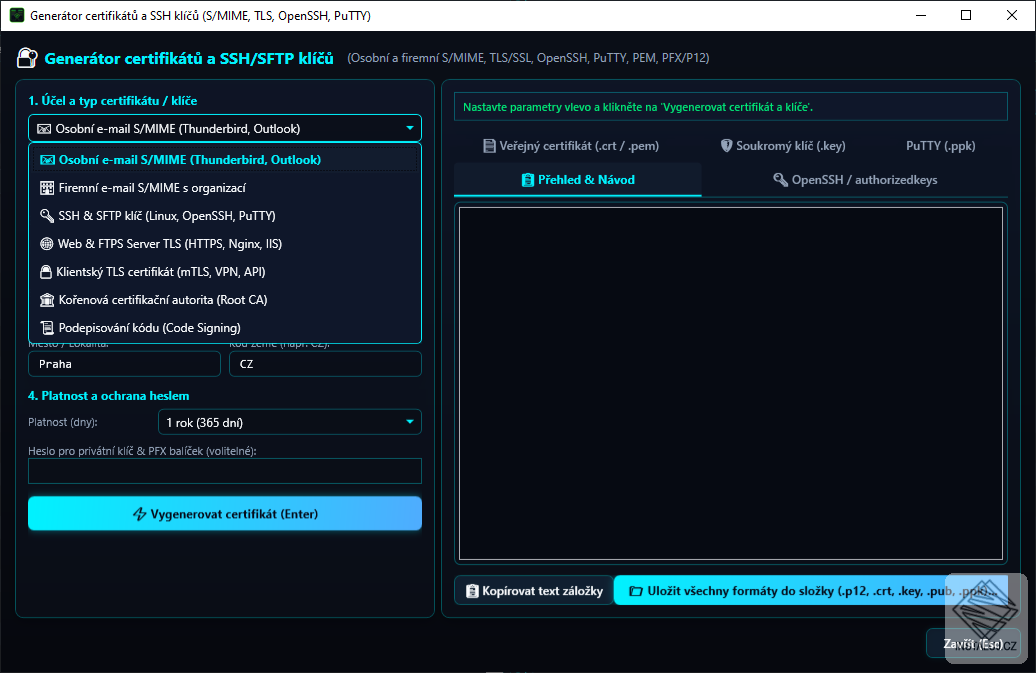Select Klientský TLS certifikát (mTLS, VPN, API)
Viewport: 1036px width, 673px height.
[x=225, y=272]
